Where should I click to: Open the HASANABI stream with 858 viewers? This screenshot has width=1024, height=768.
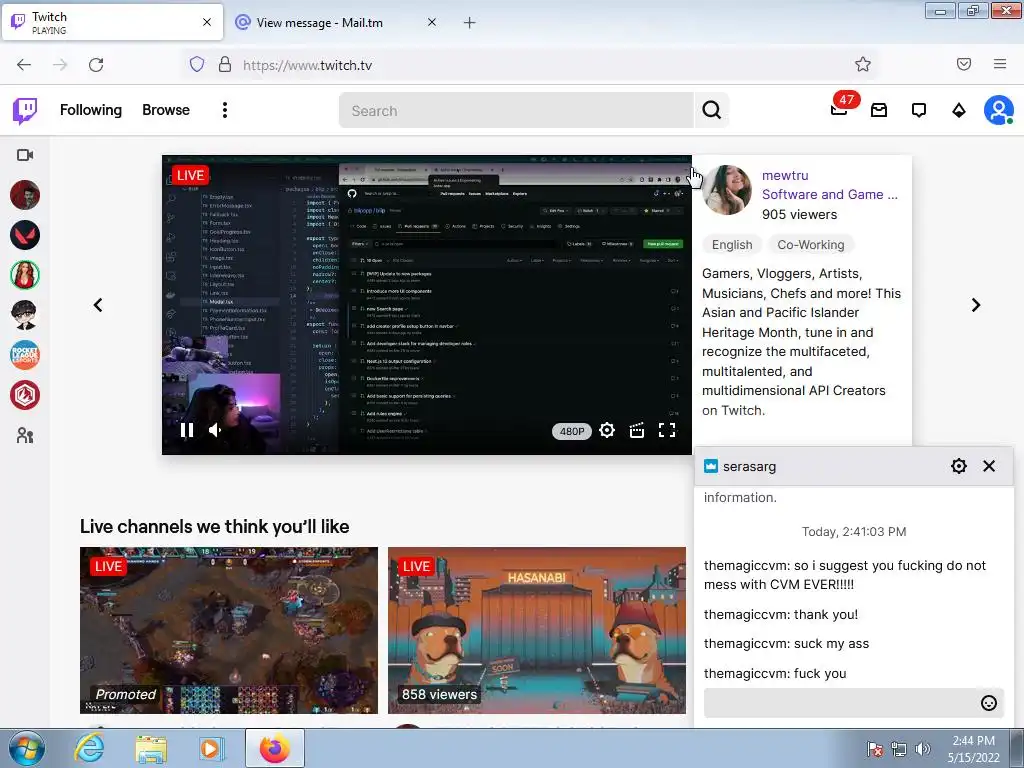pyautogui.click(x=537, y=630)
